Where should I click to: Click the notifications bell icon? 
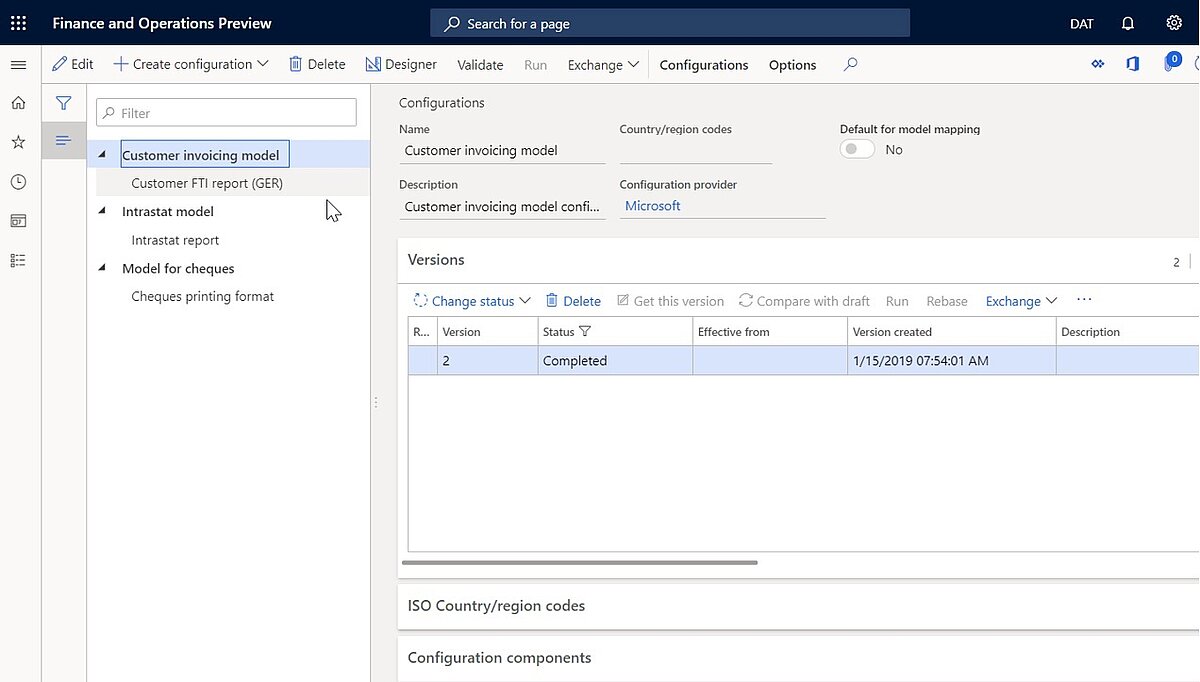[x=1128, y=23]
